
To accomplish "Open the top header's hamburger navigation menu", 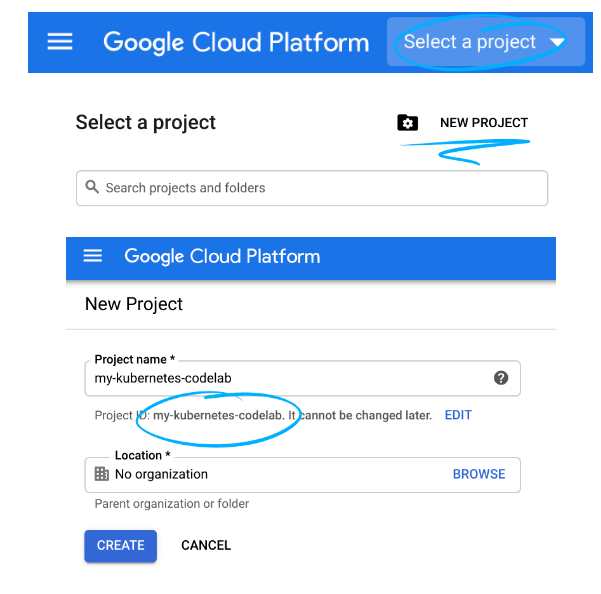I will click(x=60, y=41).
